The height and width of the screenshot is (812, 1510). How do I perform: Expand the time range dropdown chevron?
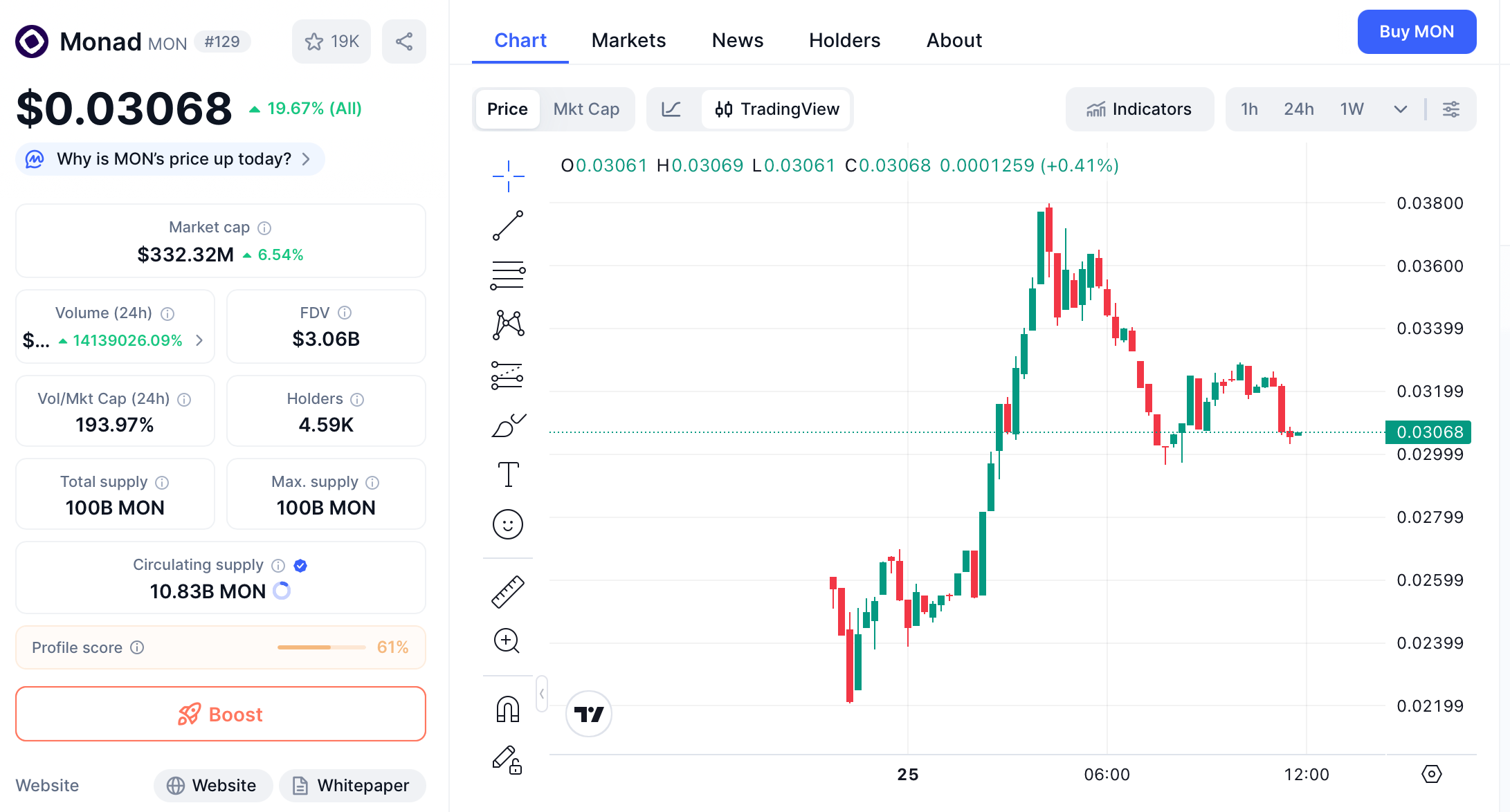(1401, 109)
